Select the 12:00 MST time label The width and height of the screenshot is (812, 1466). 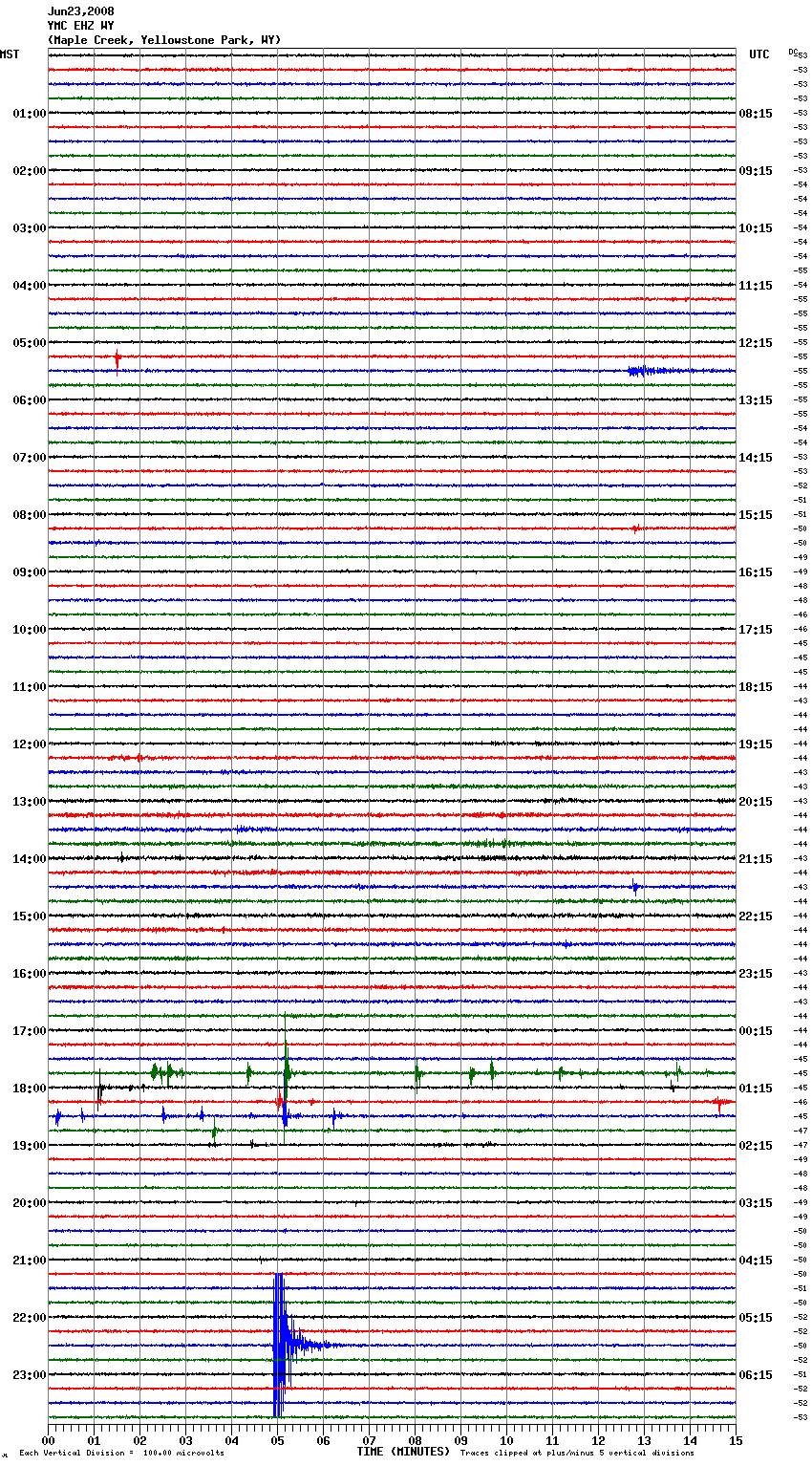click(x=30, y=744)
